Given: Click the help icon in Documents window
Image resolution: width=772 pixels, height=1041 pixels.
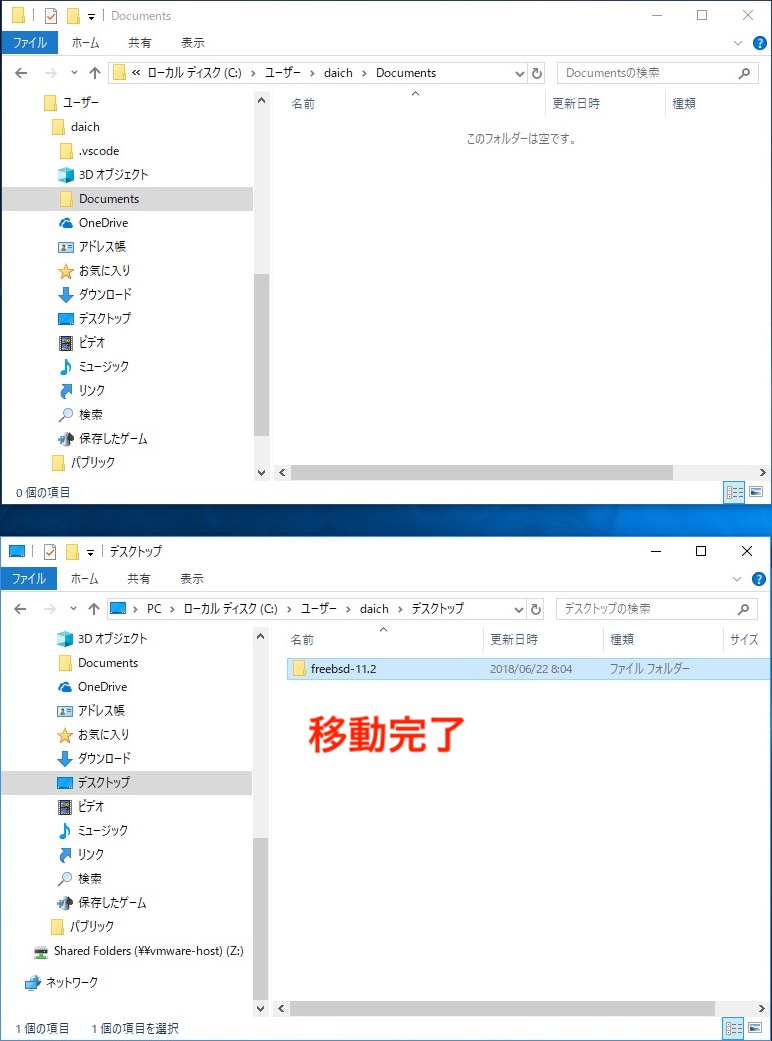Looking at the screenshot, I should coord(759,43).
